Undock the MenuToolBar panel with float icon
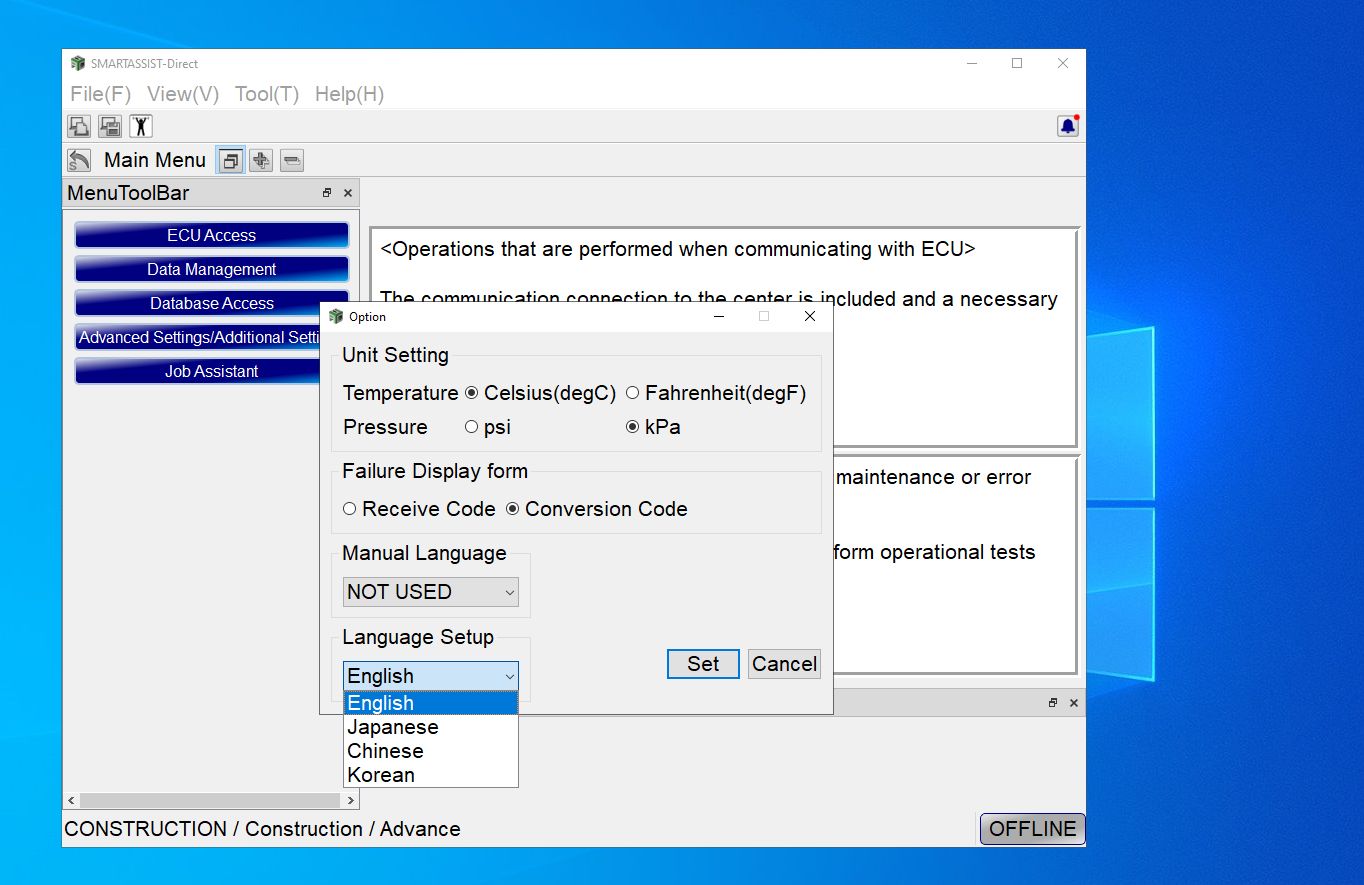This screenshot has height=885, width=1364. click(327, 193)
